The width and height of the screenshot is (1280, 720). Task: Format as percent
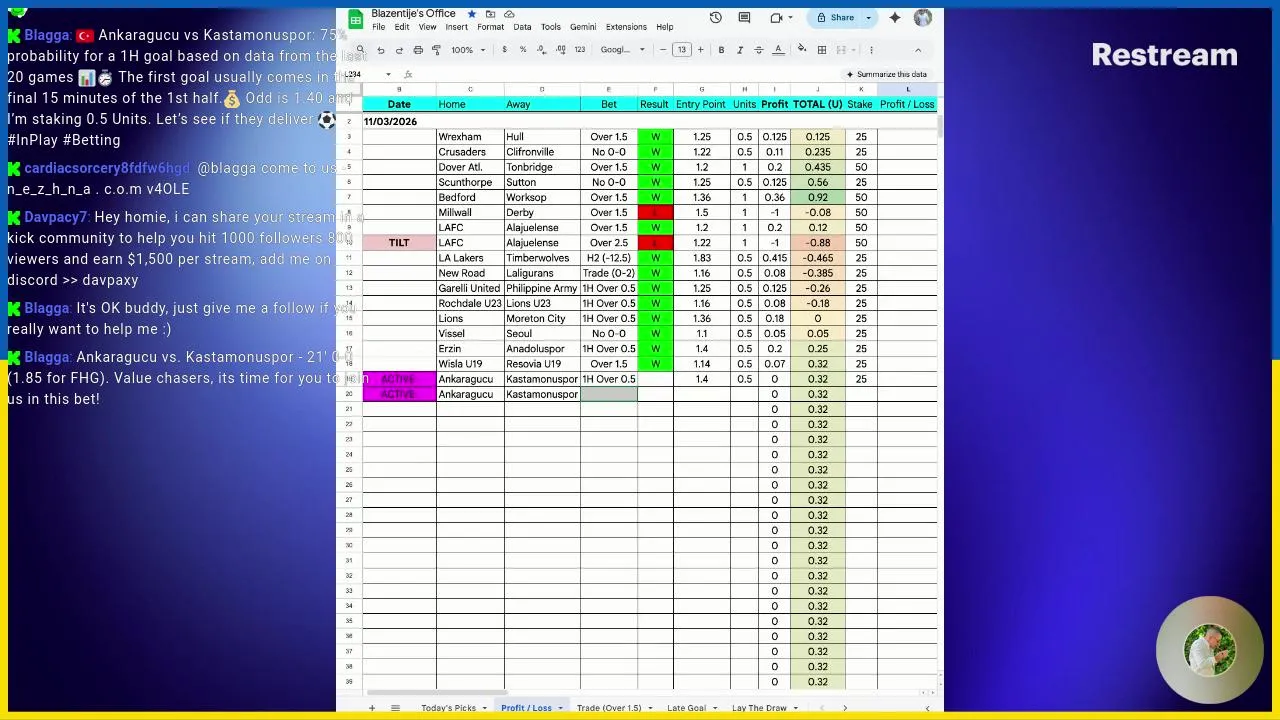click(x=523, y=49)
